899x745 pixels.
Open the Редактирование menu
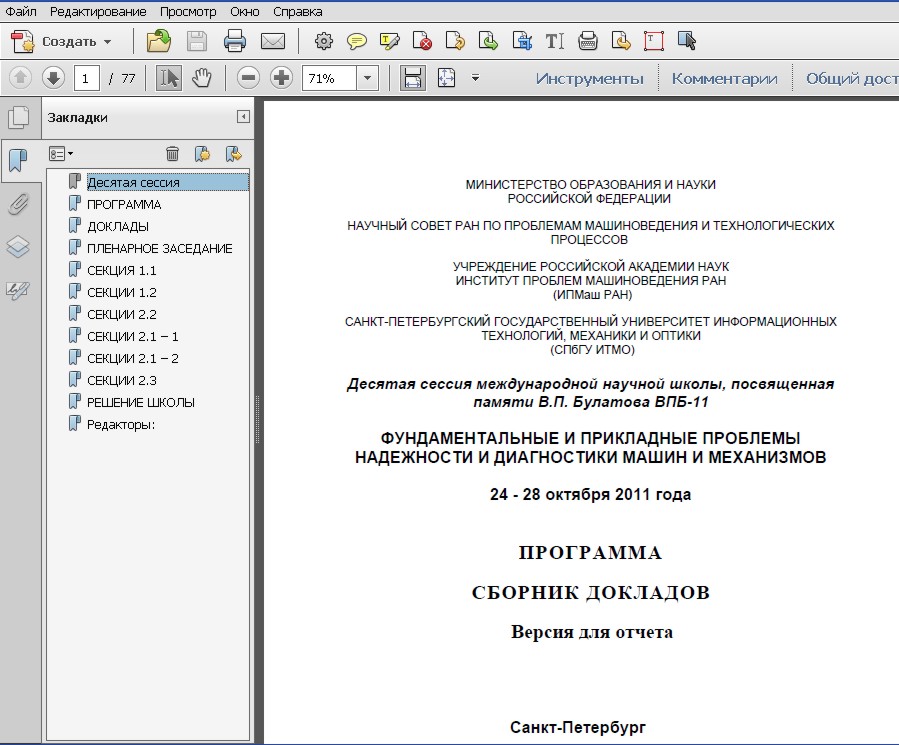pos(98,11)
